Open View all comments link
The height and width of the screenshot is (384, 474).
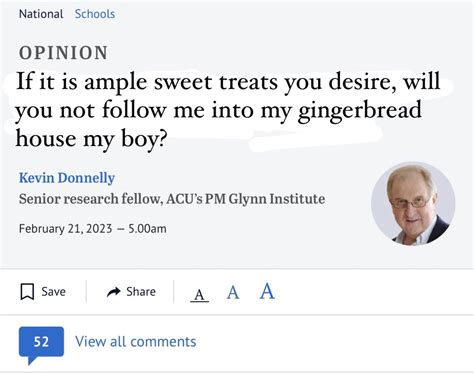(136, 342)
